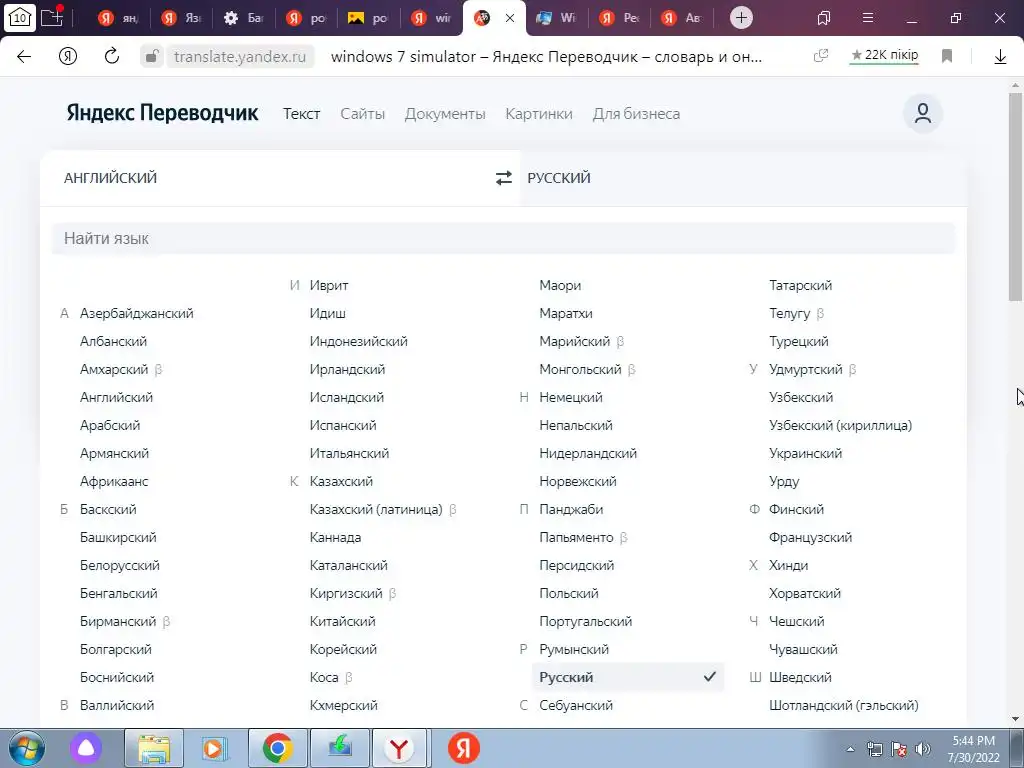The height and width of the screenshot is (768, 1024).
Task: Choose Японский-free option Хинди language
Action: click(x=788, y=566)
